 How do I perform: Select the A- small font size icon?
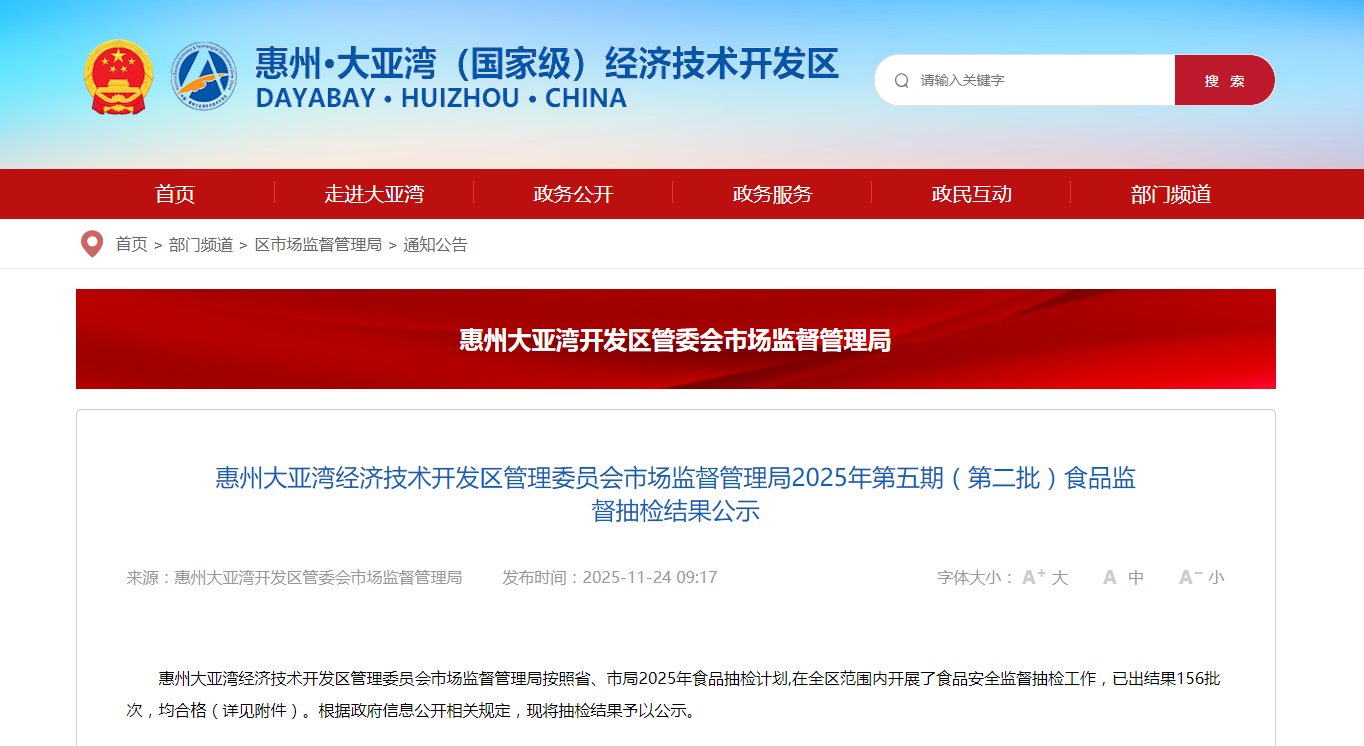(x=1190, y=577)
